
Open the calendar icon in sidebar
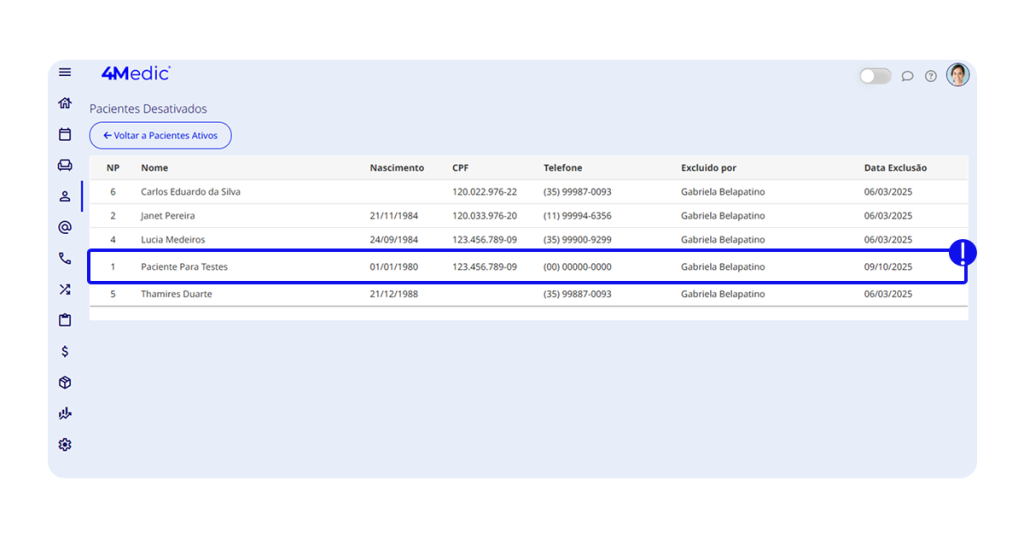[65, 134]
